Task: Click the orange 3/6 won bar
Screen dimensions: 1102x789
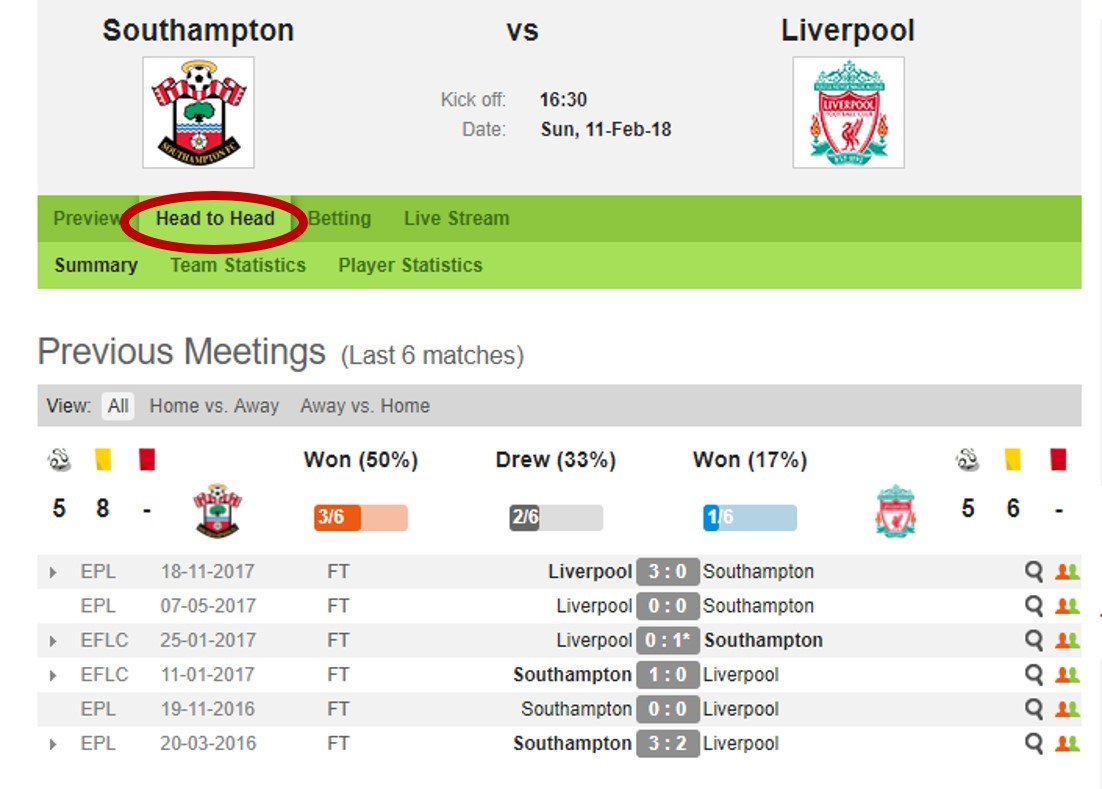Action: 361,518
